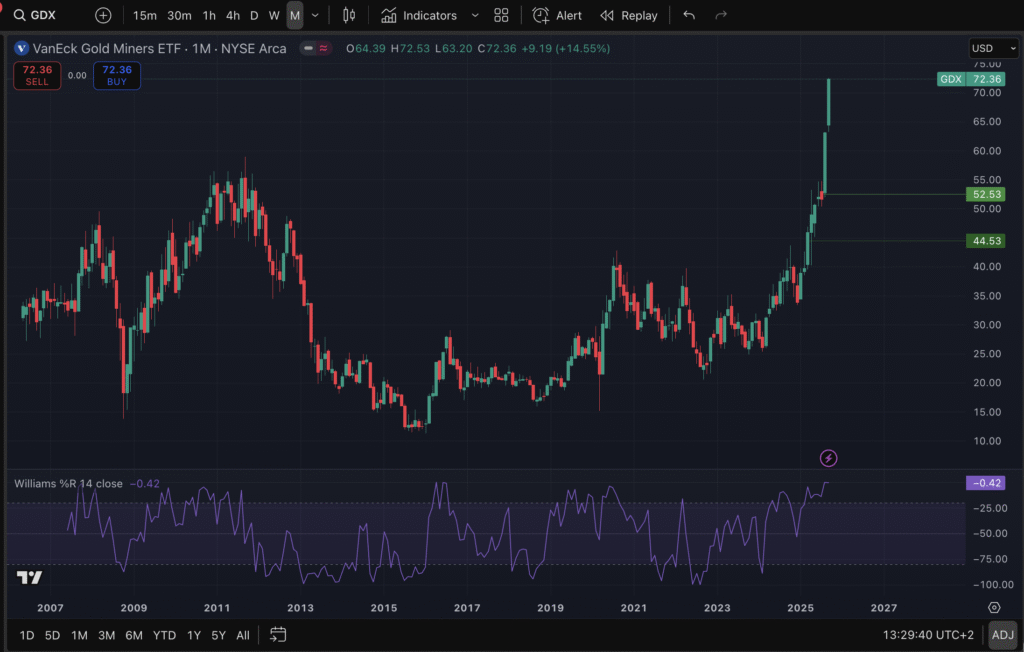Open the USD currency dropdown
This screenshot has width=1024, height=652.
pos(993,48)
